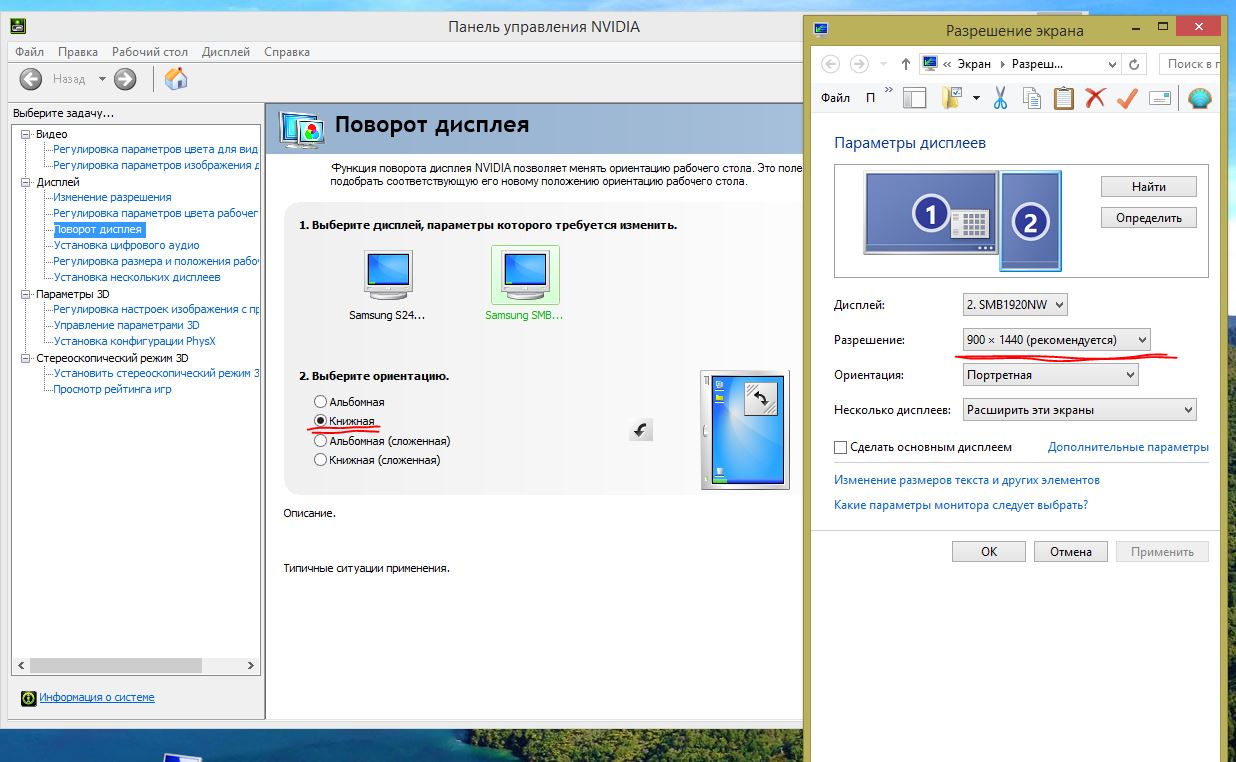The height and width of the screenshot is (762, 1236).
Task: Open Установка нескольких дисплеев tree item
Action: [x=137, y=278]
